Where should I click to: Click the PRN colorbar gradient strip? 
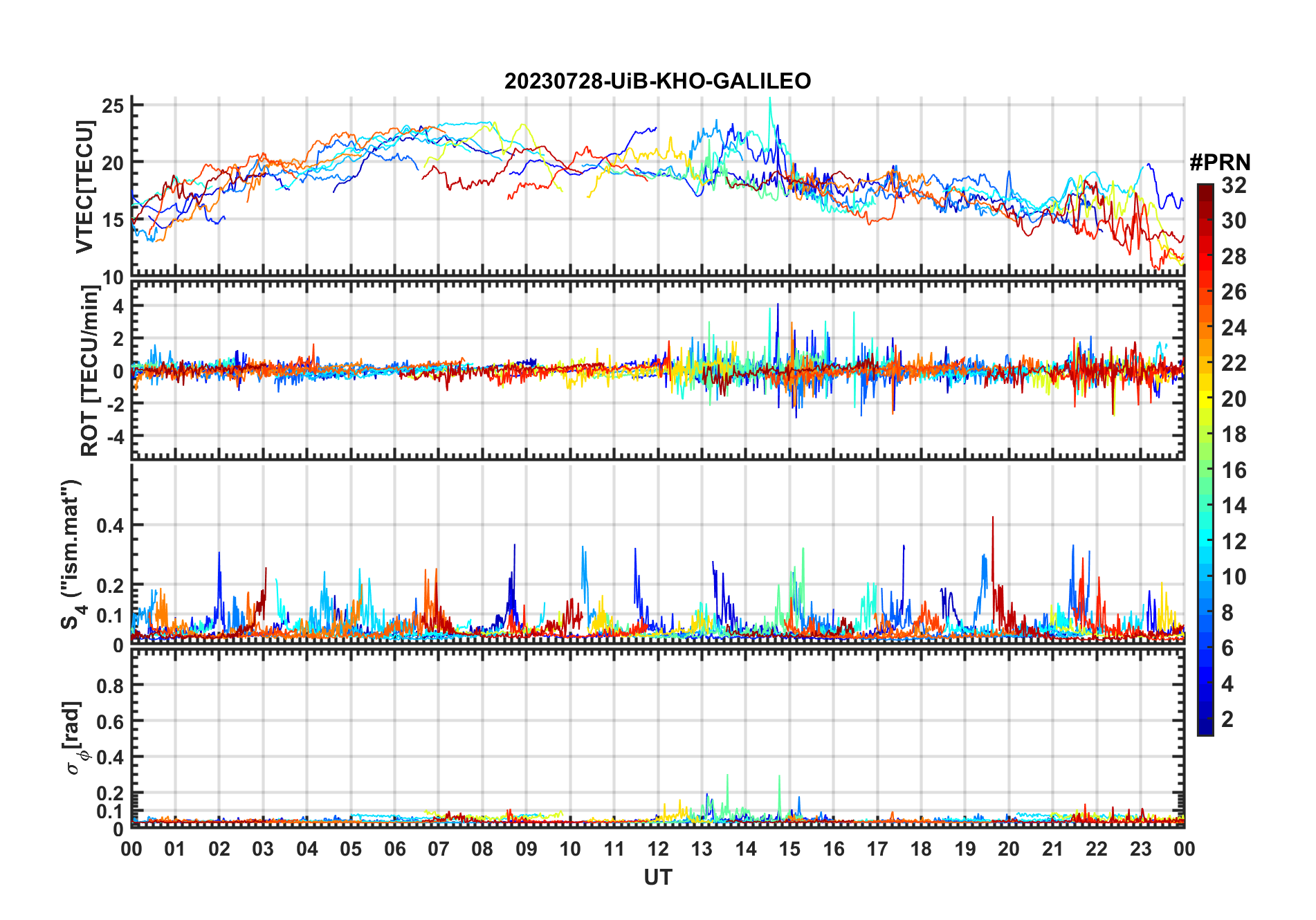(1205, 459)
